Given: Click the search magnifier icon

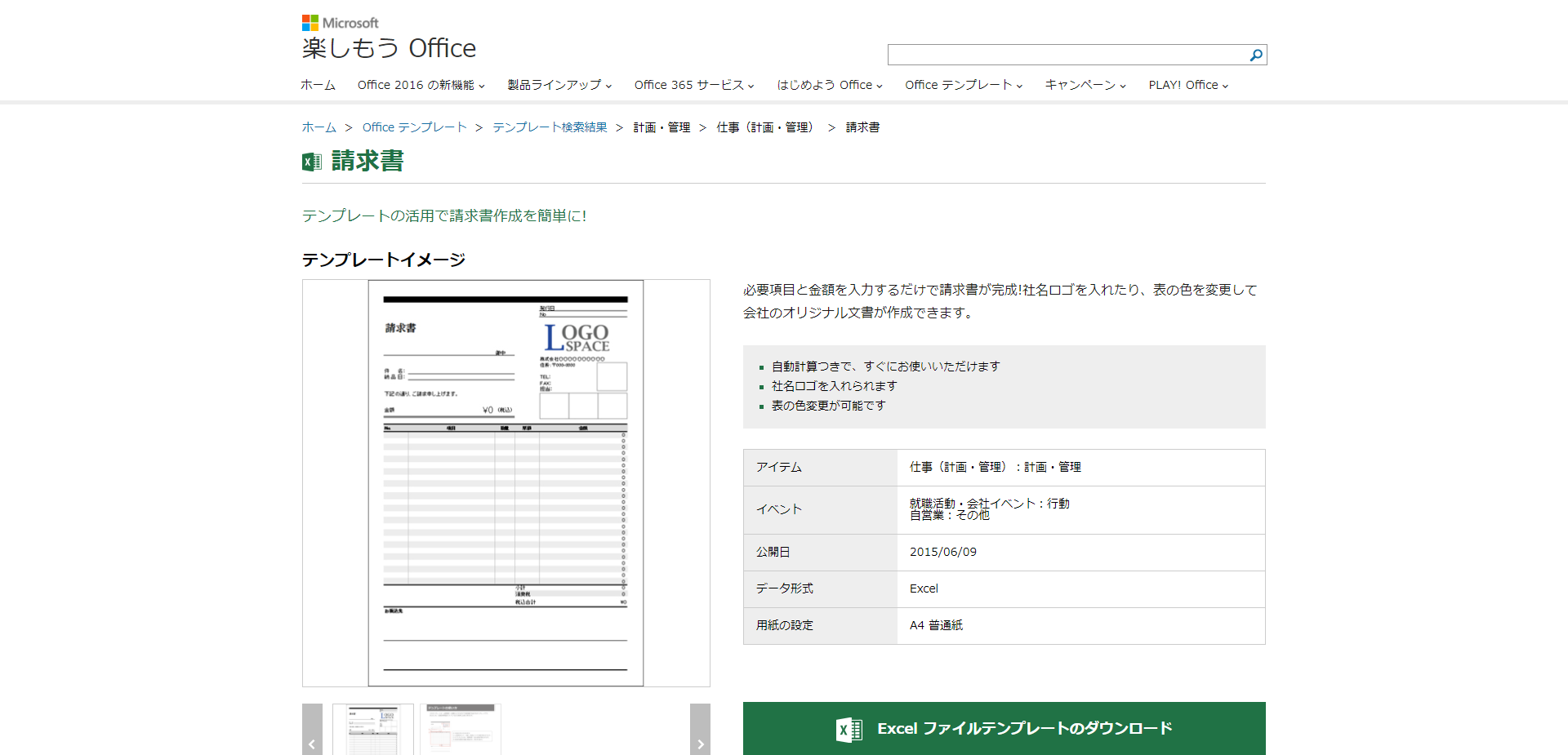Looking at the screenshot, I should pyautogui.click(x=1255, y=55).
